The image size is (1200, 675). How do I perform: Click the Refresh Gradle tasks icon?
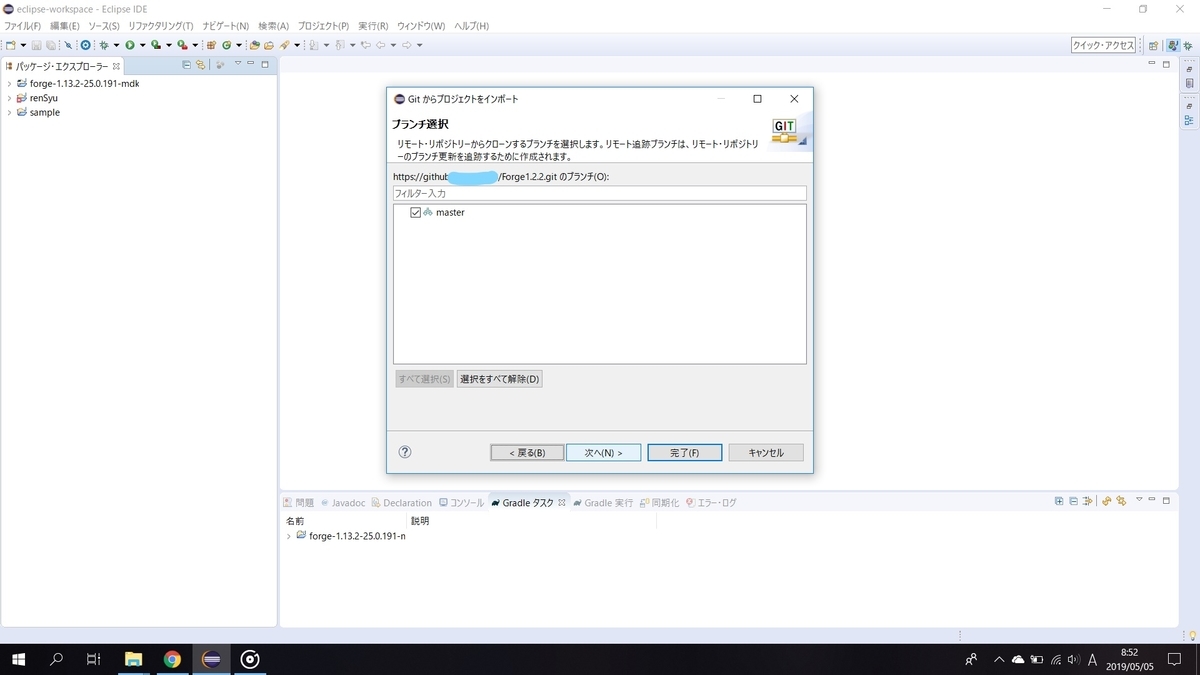tap(1107, 501)
